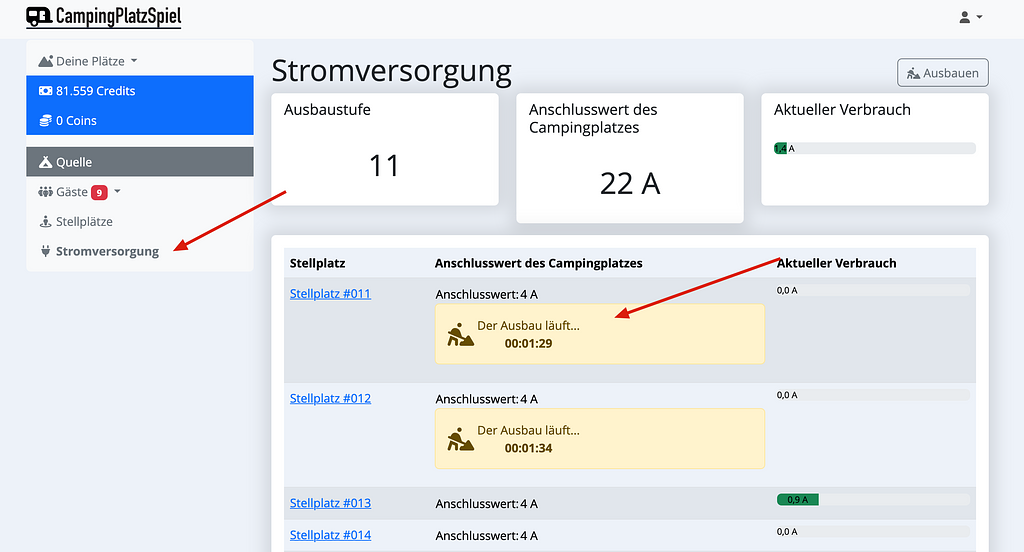Click the Stromversorgung plug icon
The height and width of the screenshot is (552, 1024).
pyautogui.click(x=45, y=252)
